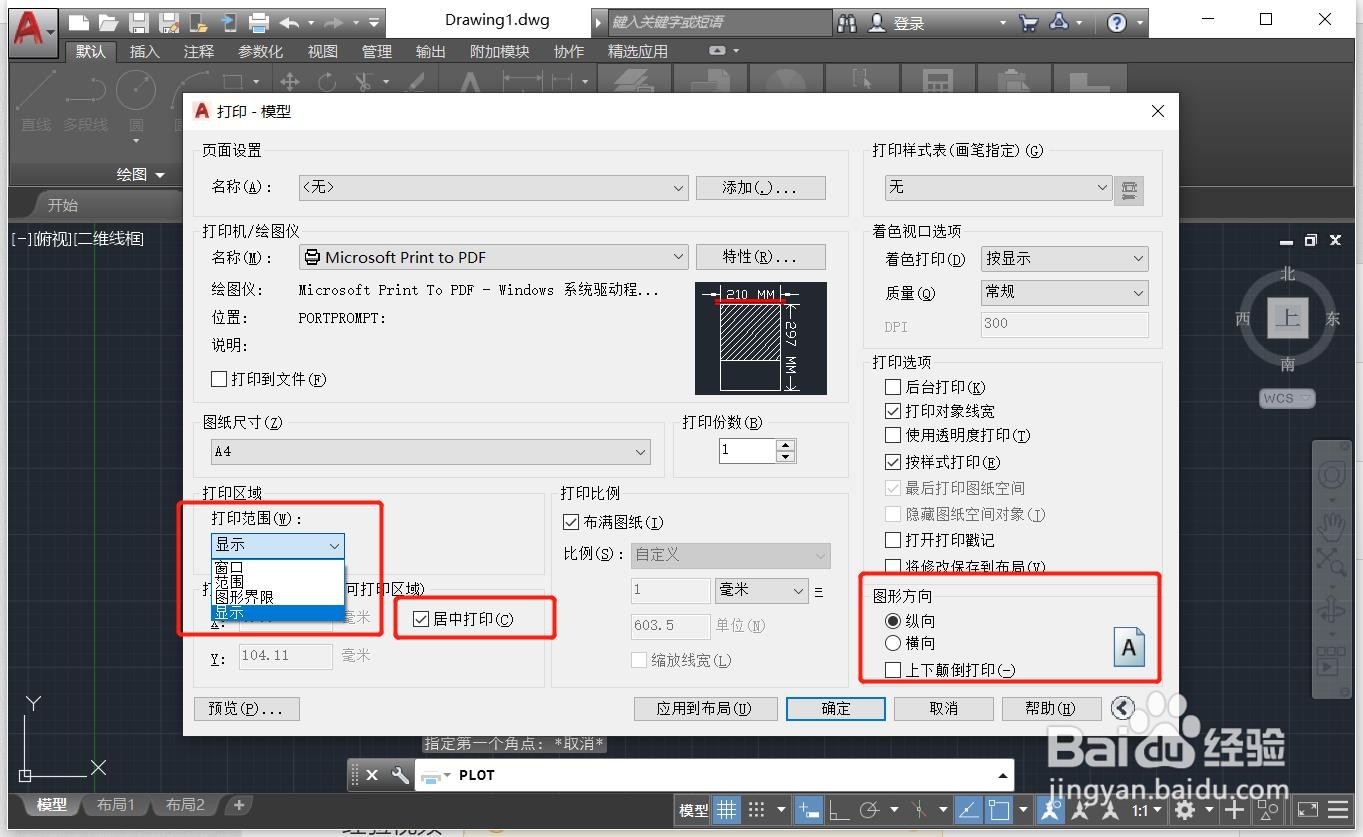Toggle object snap tracking icon in status bar
The image size is (1363, 837).
click(x=967, y=809)
